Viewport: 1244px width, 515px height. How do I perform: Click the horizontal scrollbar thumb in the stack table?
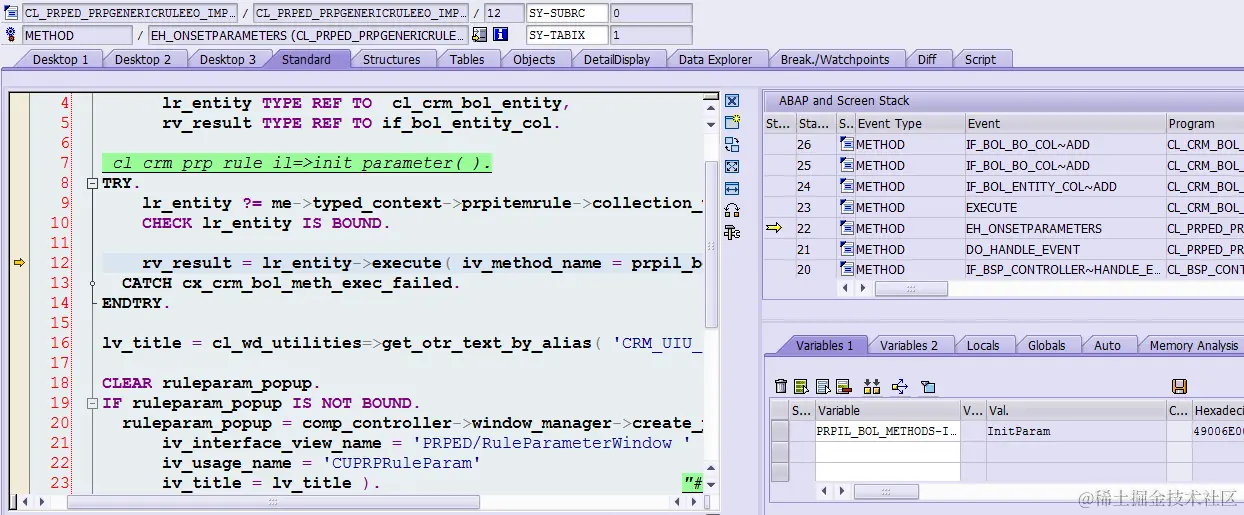coord(911,288)
